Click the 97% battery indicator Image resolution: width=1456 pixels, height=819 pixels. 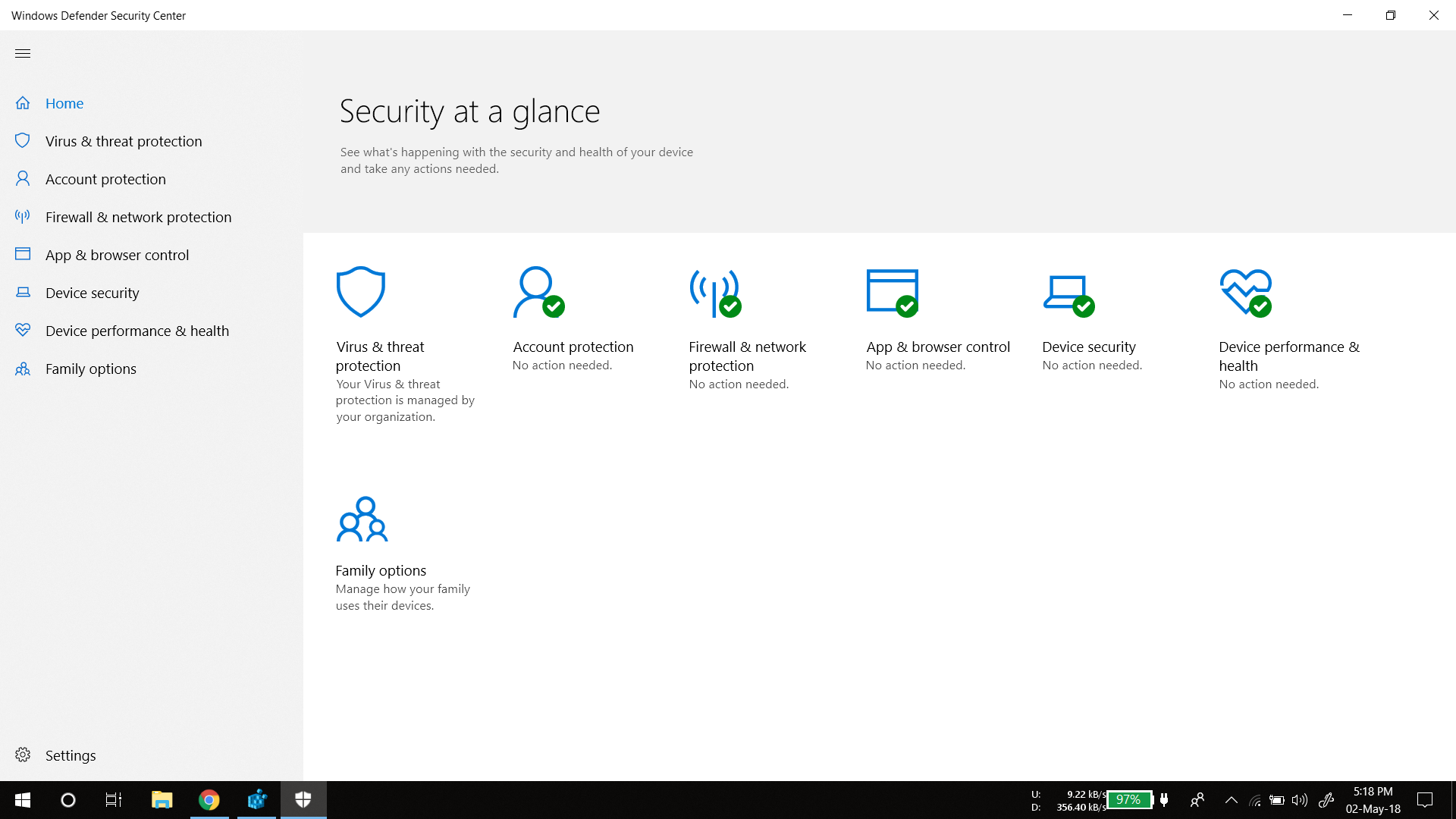(x=1129, y=800)
